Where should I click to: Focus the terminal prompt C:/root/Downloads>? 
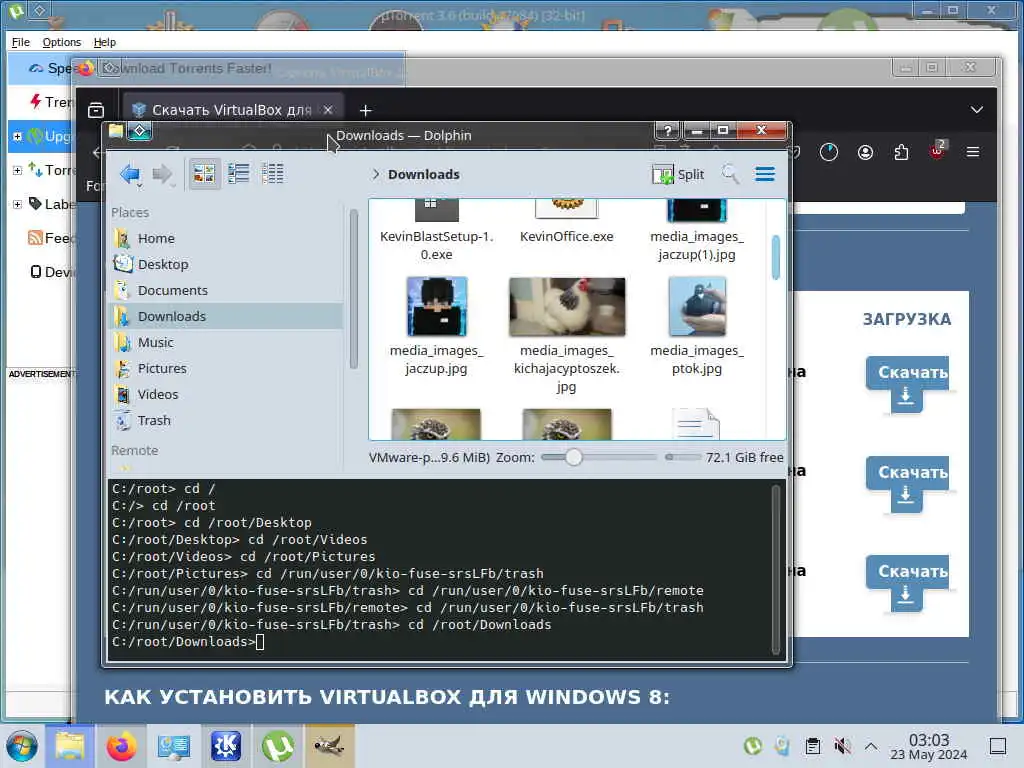point(188,642)
